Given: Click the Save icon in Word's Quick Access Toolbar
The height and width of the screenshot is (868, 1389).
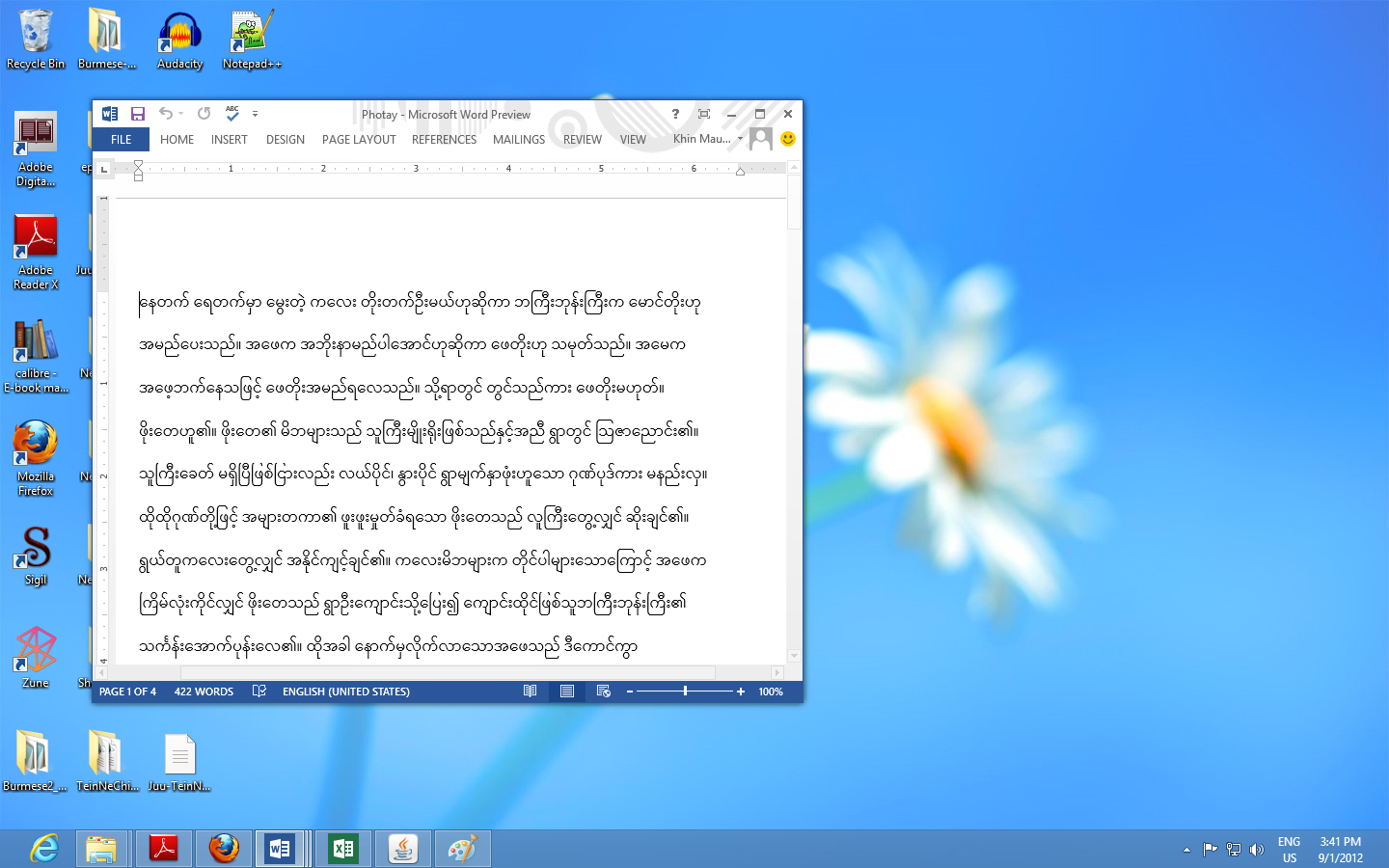Looking at the screenshot, I should pyautogui.click(x=138, y=114).
